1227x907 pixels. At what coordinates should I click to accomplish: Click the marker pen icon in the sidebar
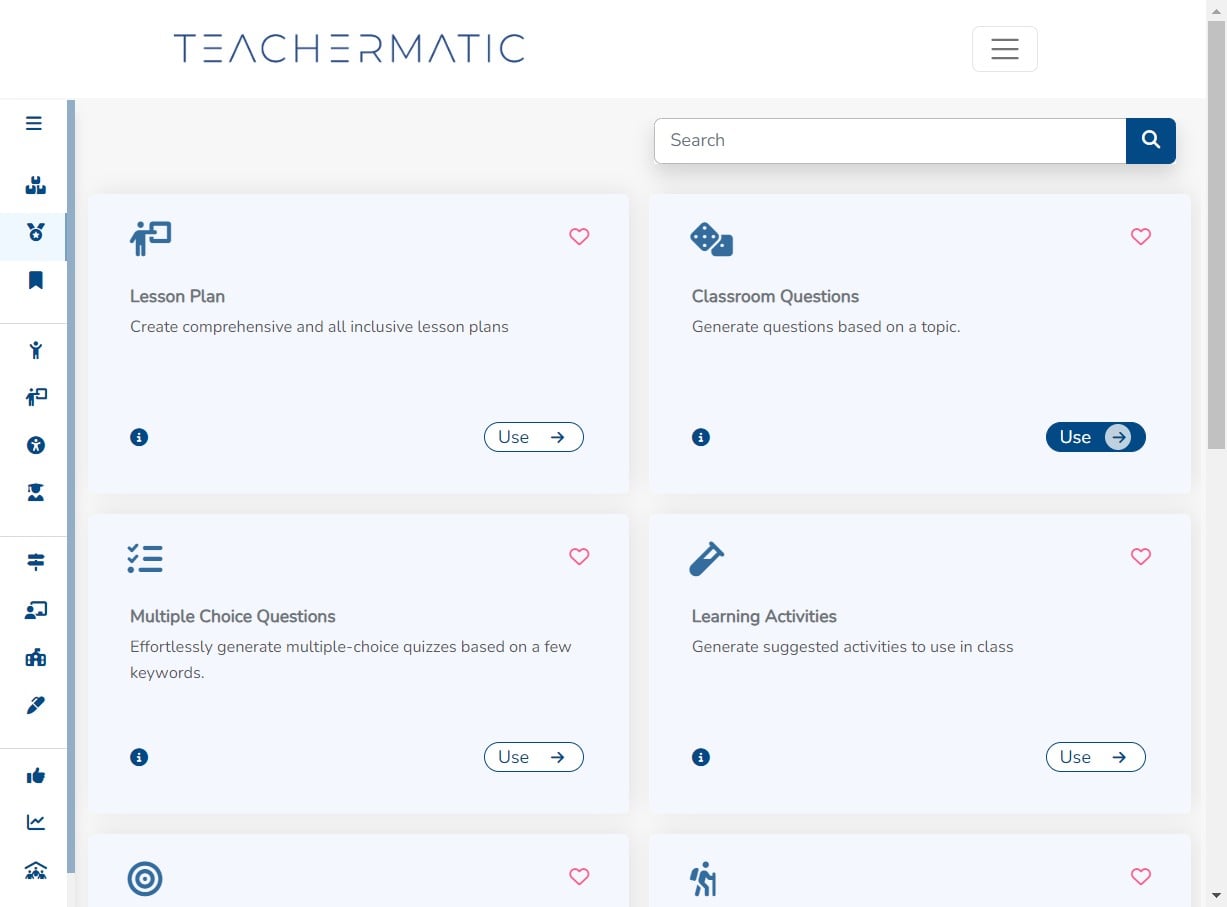[36, 706]
